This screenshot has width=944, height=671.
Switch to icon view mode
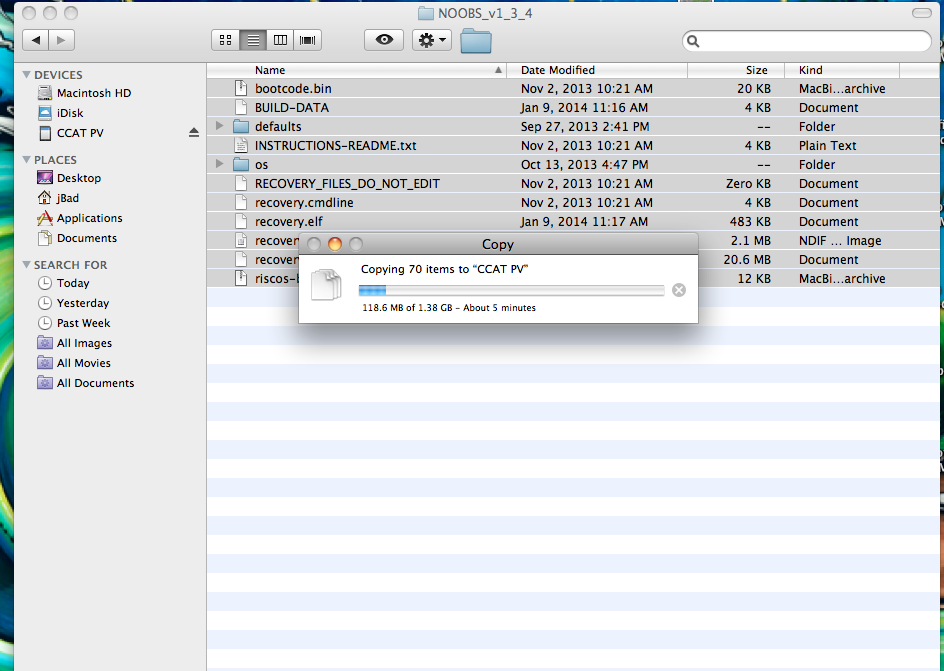point(225,40)
